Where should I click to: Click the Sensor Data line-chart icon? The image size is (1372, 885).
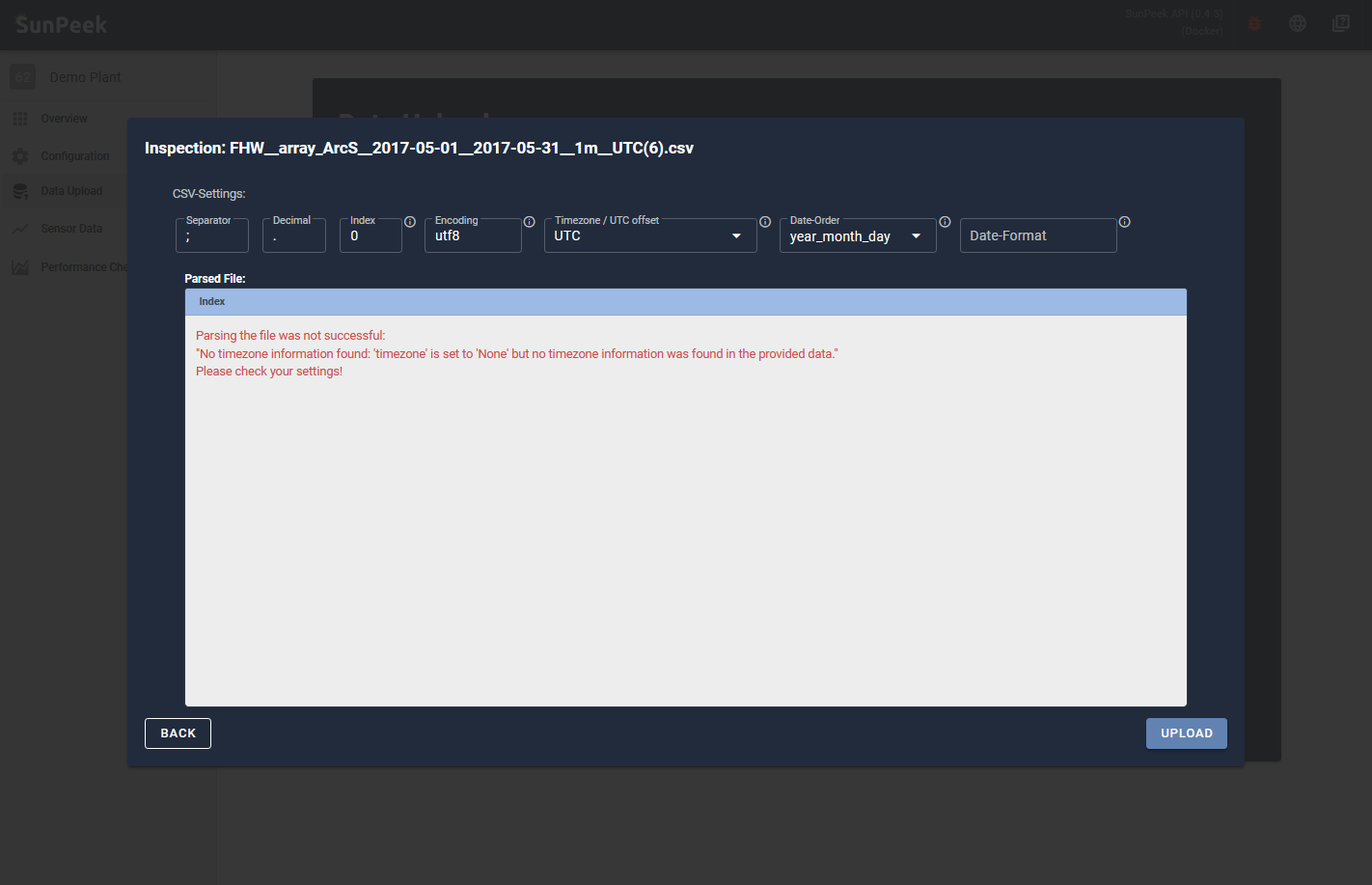coord(20,229)
